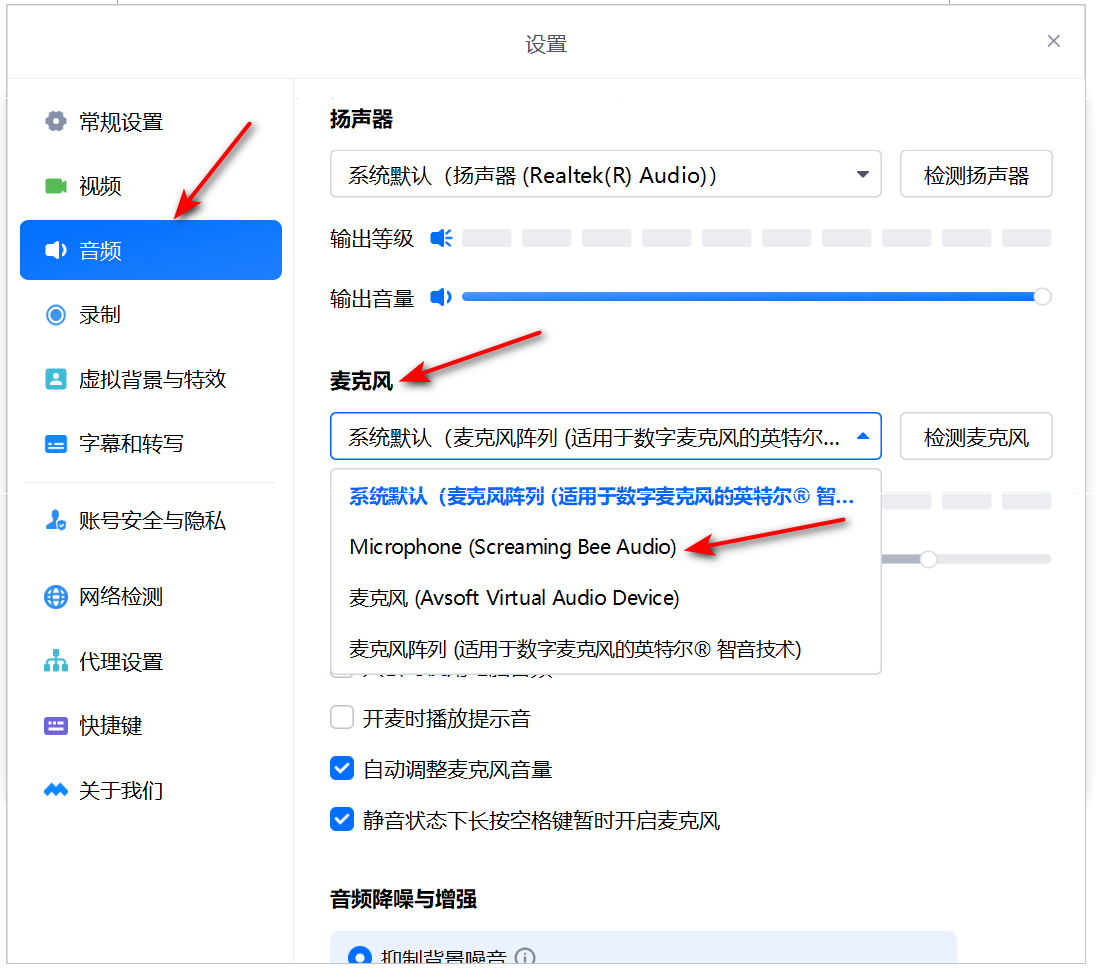The image size is (1114, 971).
Task: Open 虚拟背景与特效 via its portrait icon
Action: 56,380
